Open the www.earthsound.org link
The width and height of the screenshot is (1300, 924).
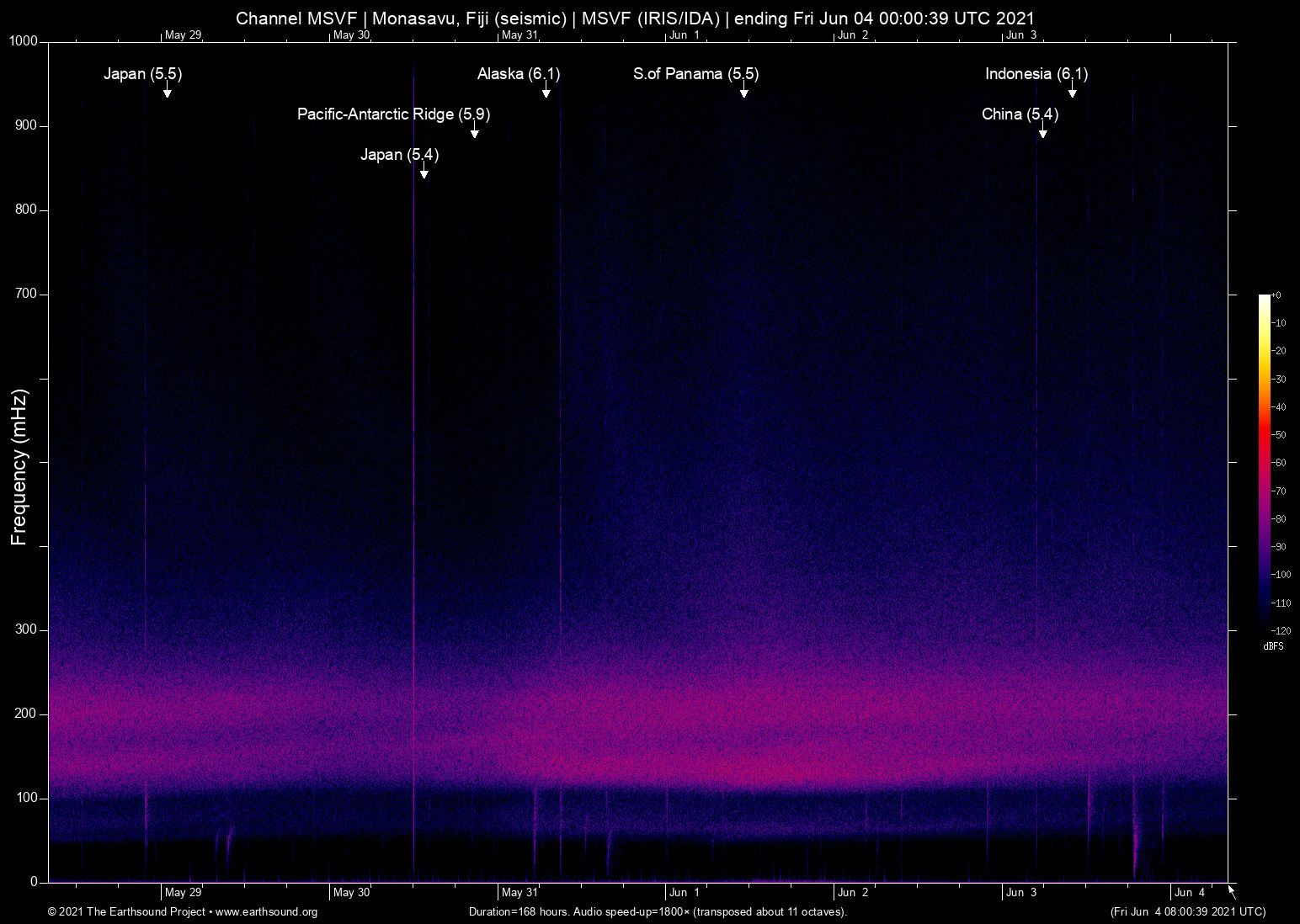point(267,912)
